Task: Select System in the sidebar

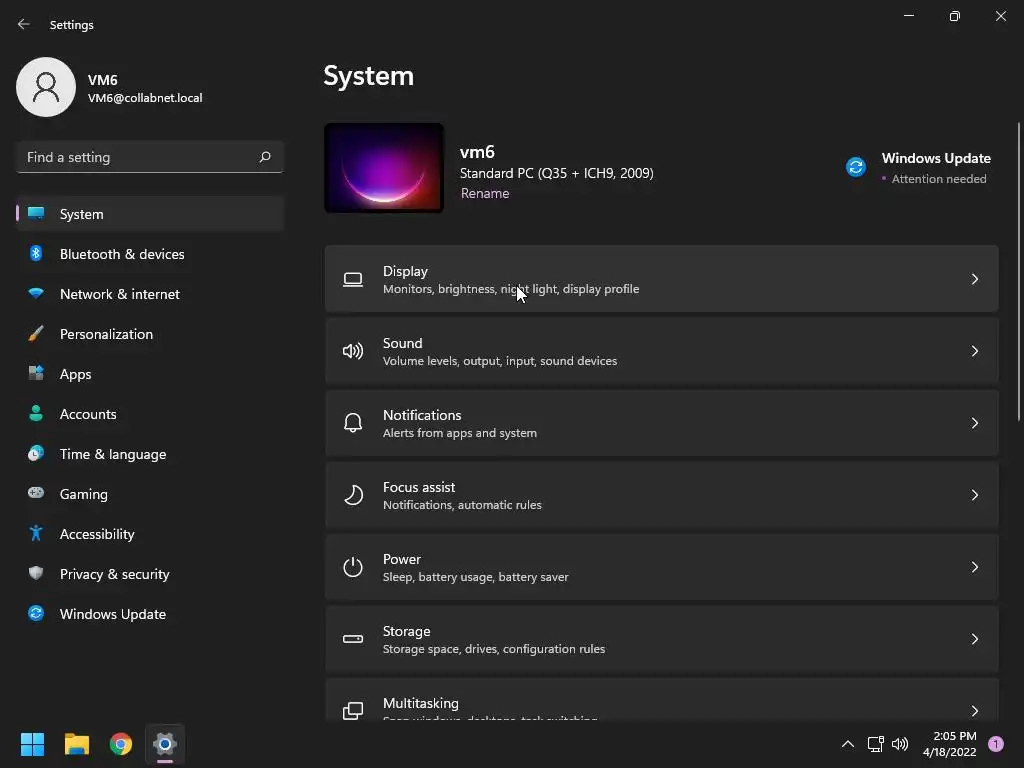Action: click(150, 214)
